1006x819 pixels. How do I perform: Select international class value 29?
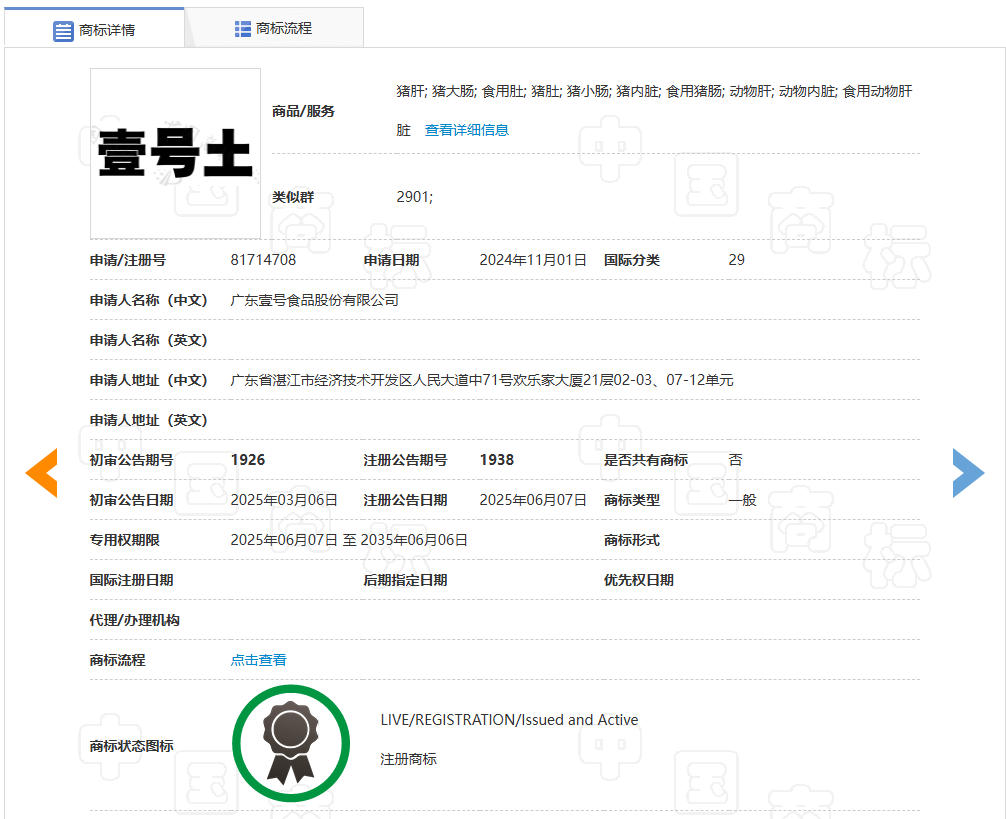[x=737, y=260]
